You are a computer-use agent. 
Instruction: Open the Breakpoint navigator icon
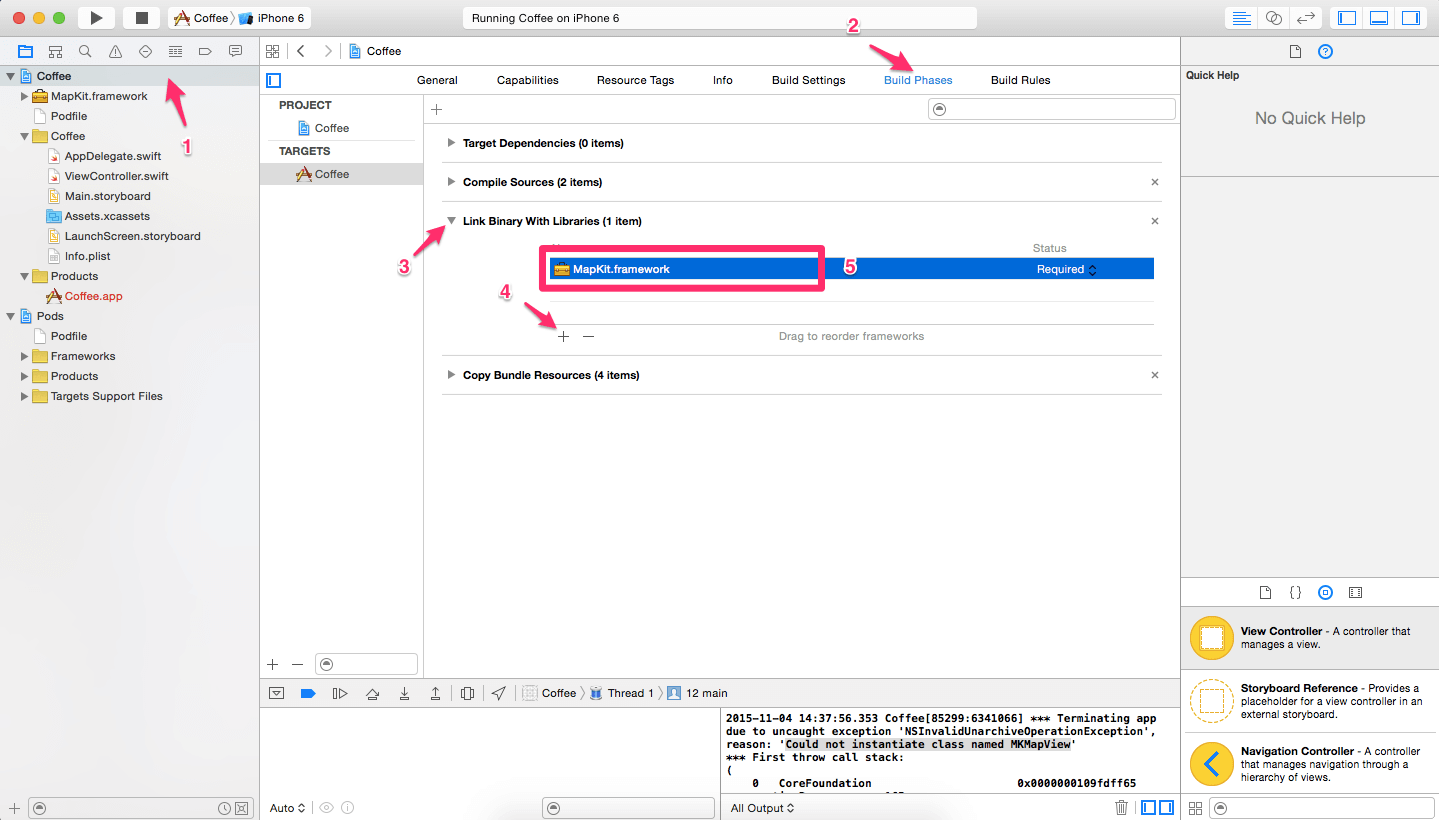(206, 51)
